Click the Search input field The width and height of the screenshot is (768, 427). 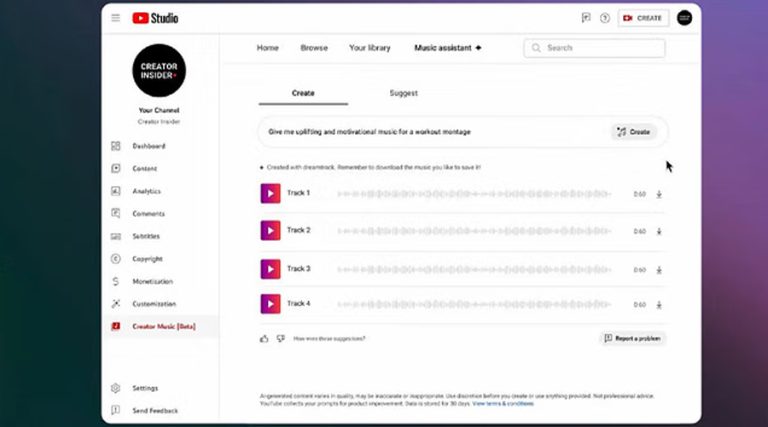594,48
